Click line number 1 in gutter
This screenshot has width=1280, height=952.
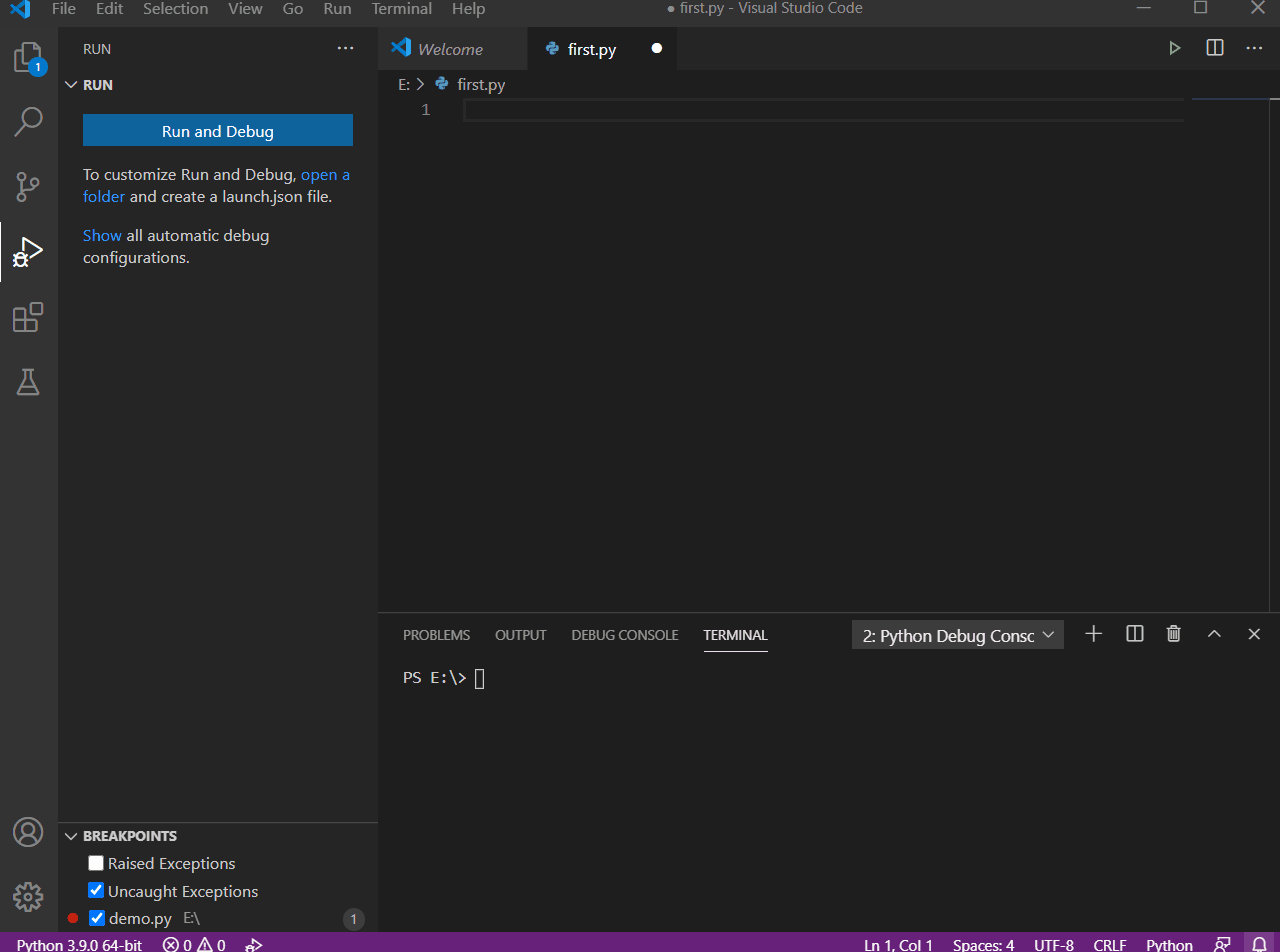click(426, 110)
